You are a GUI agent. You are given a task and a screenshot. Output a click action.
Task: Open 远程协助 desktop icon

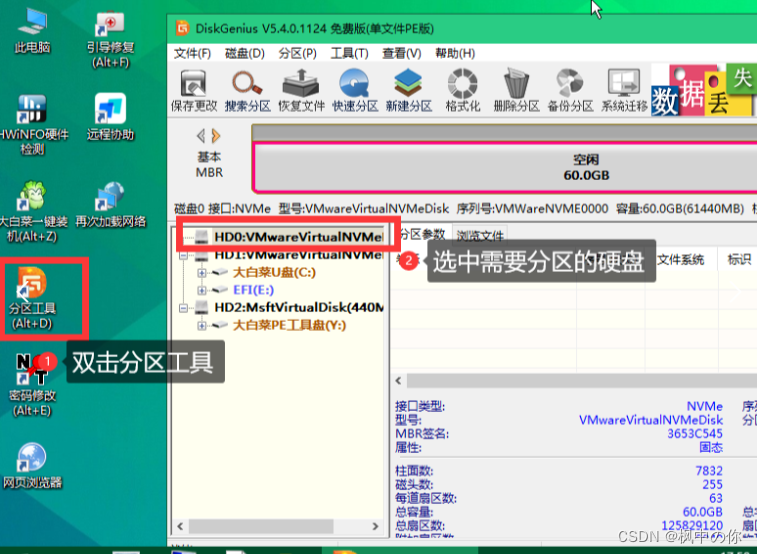111,117
